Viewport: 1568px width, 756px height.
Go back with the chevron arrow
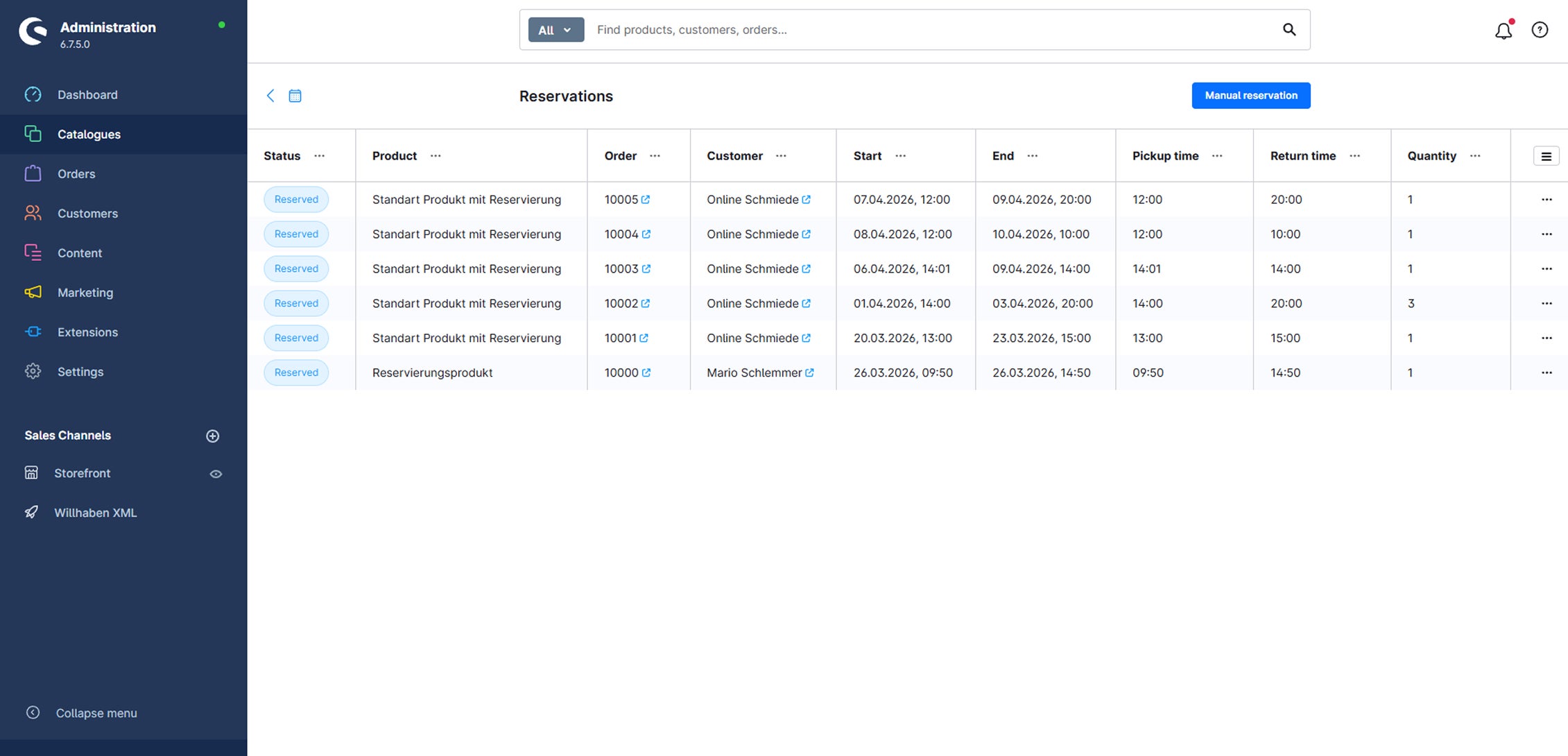tap(270, 96)
